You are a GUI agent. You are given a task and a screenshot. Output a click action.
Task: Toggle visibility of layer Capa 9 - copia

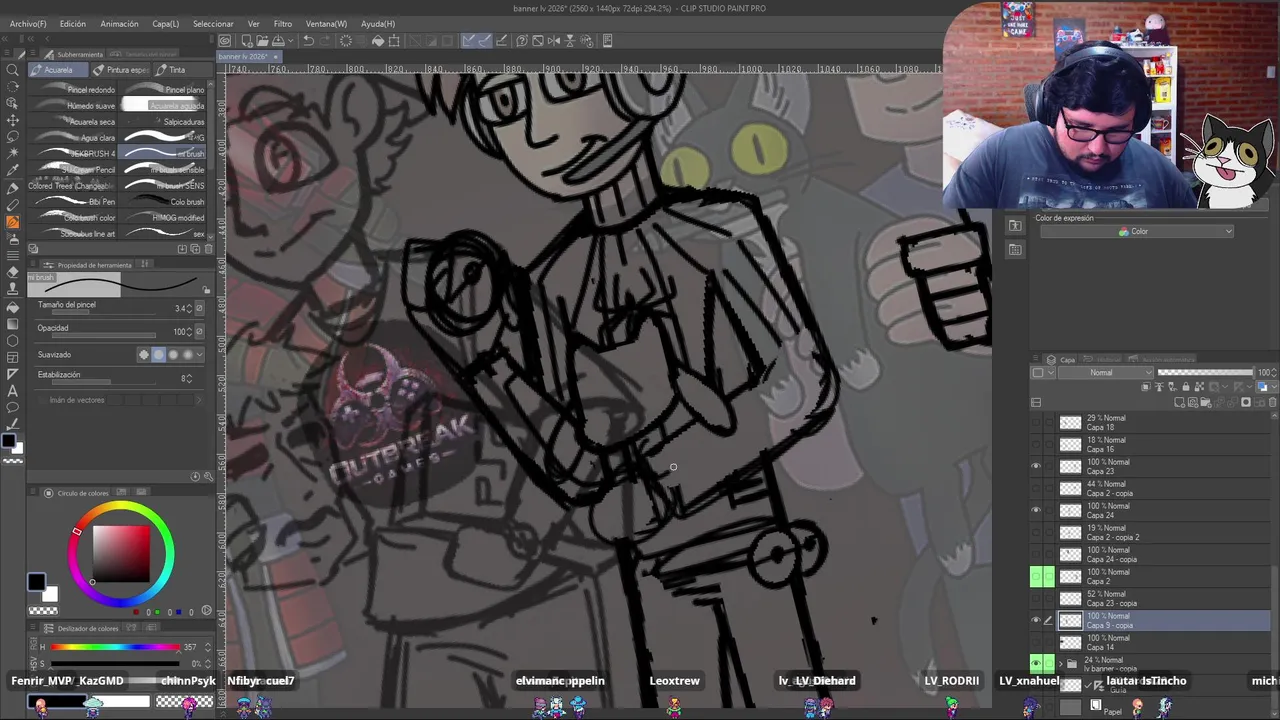(1036, 620)
